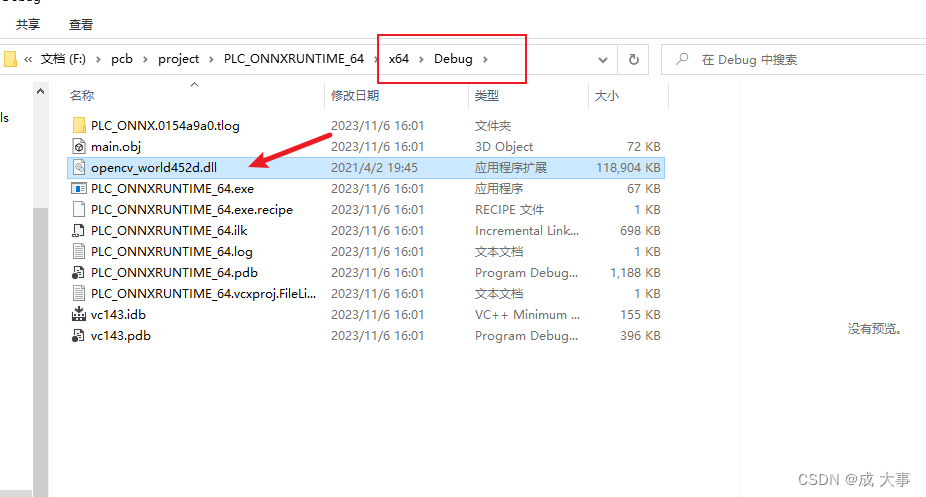The height and width of the screenshot is (497, 926).
Task: Select file name PLC_ONNXRUNTIME_64.pdb
Action: 174,273
